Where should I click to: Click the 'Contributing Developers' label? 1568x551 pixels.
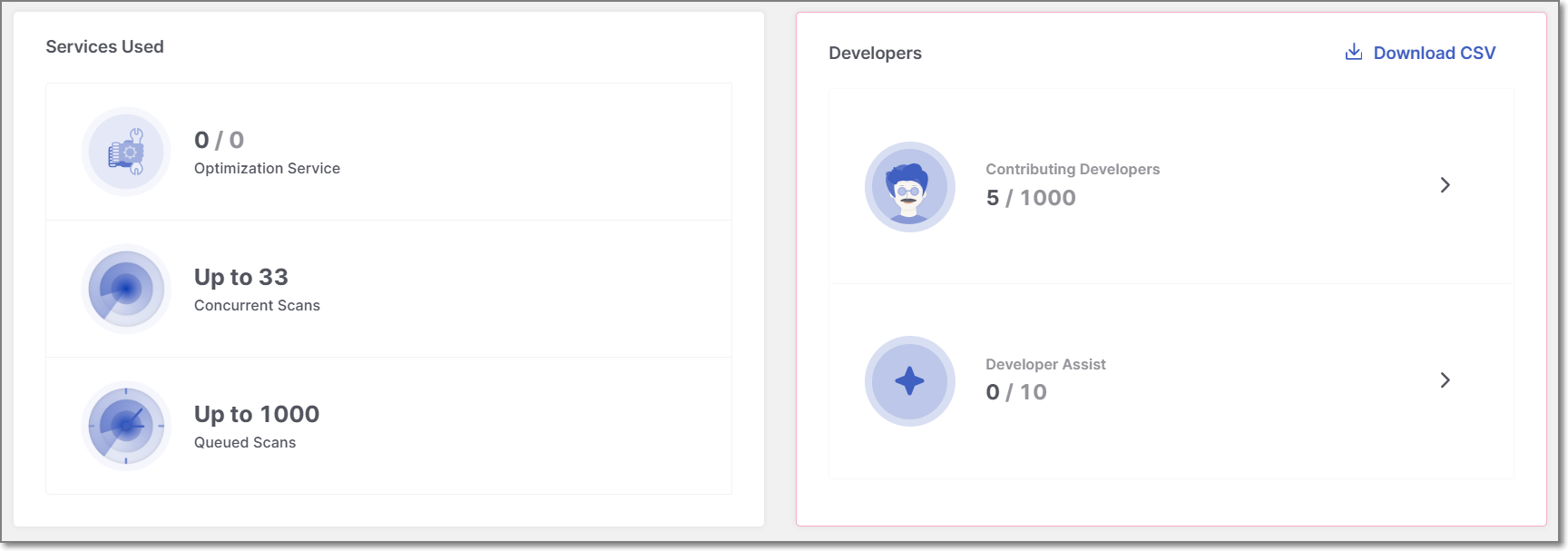[x=1073, y=169]
